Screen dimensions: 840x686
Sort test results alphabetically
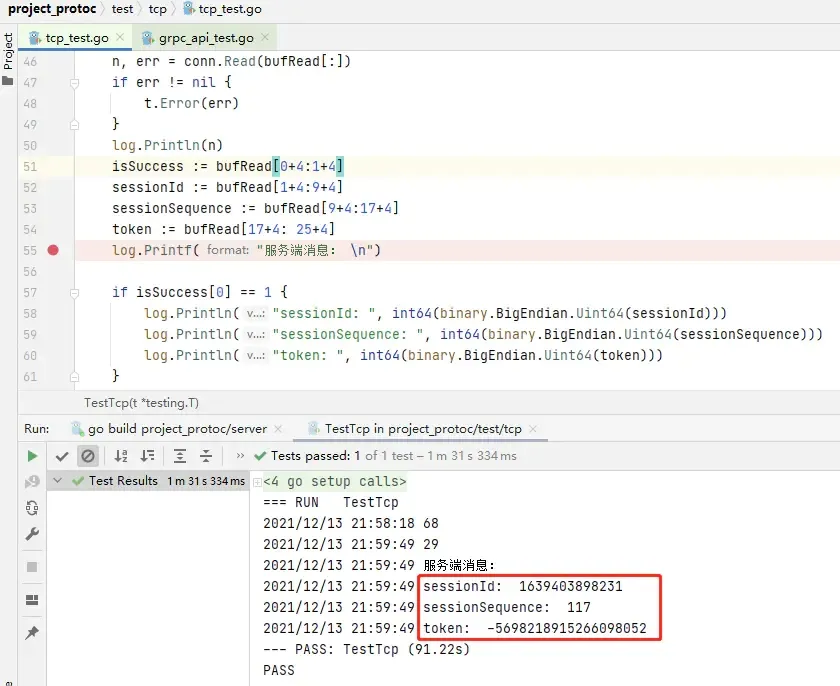point(122,455)
